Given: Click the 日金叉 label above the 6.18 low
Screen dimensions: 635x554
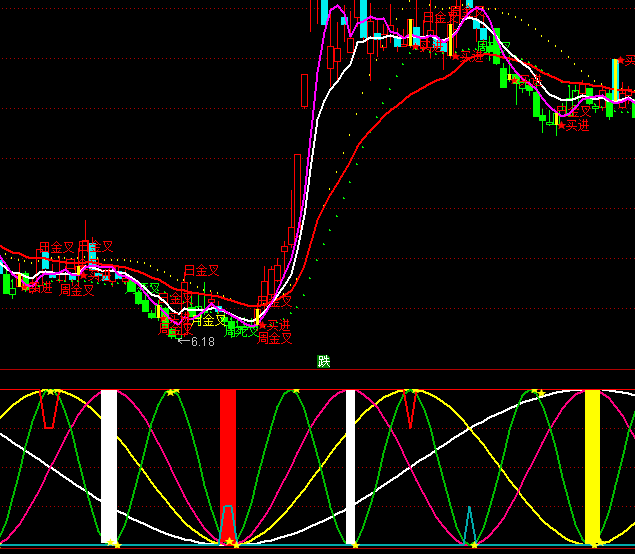Looking at the screenshot, I should click(201, 270).
